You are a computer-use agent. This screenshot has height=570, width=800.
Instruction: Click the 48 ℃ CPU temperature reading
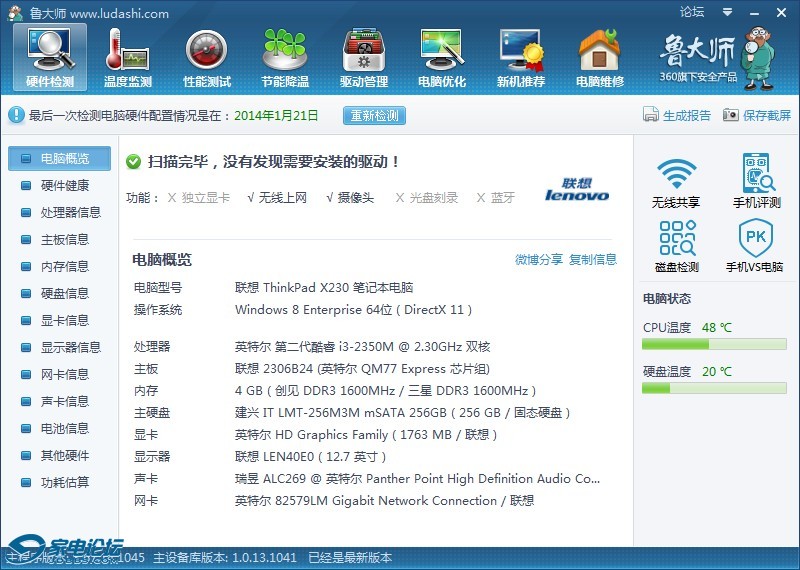point(716,328)
